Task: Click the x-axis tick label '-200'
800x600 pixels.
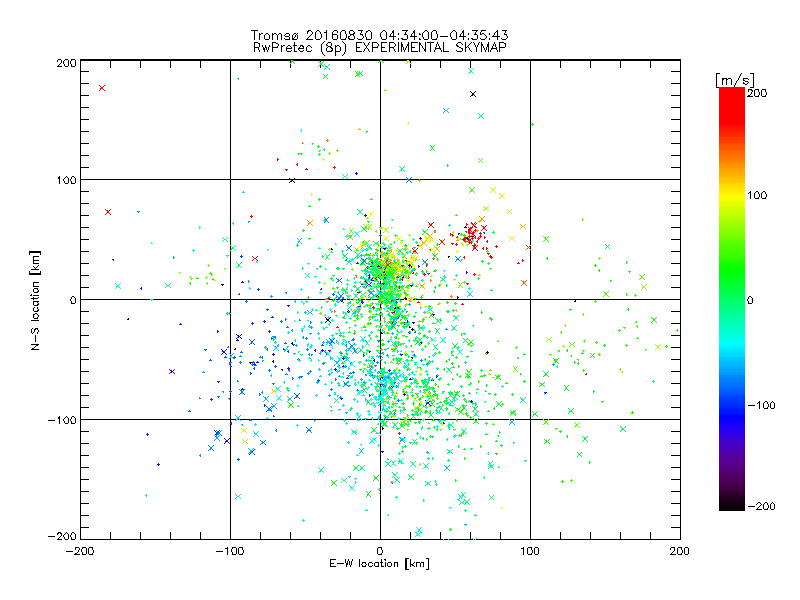Action: 80,551
